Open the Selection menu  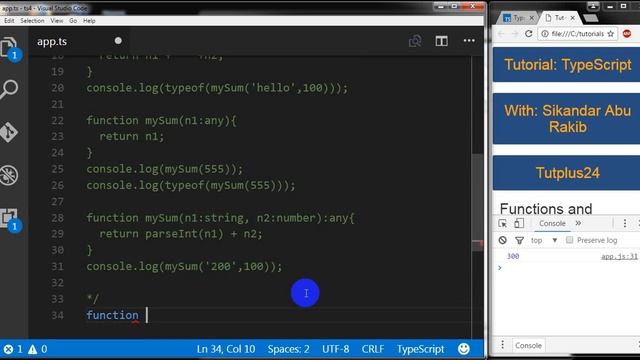32,21
